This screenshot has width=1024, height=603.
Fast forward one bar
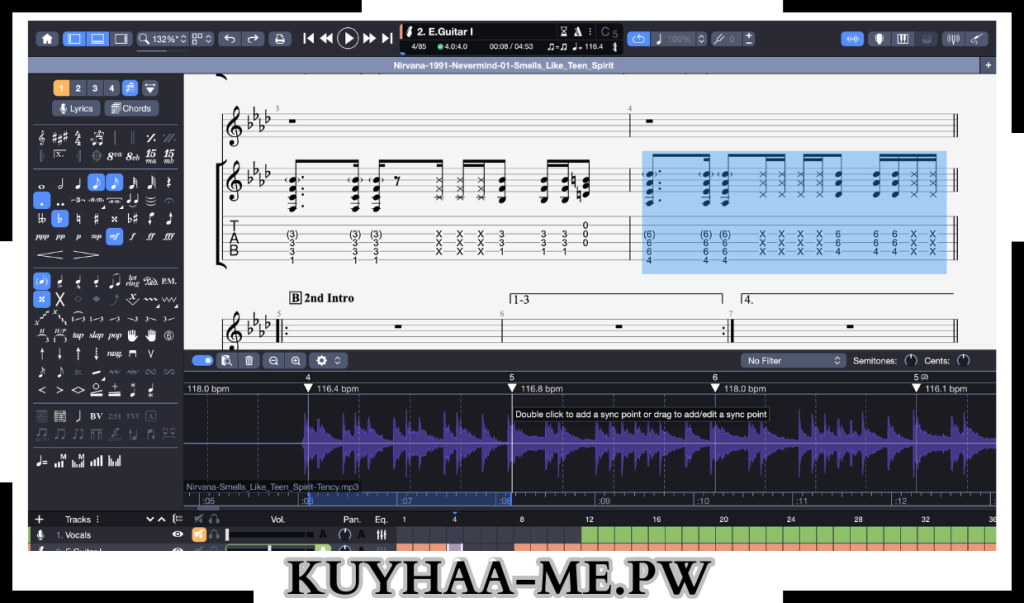tap(369, 39)
